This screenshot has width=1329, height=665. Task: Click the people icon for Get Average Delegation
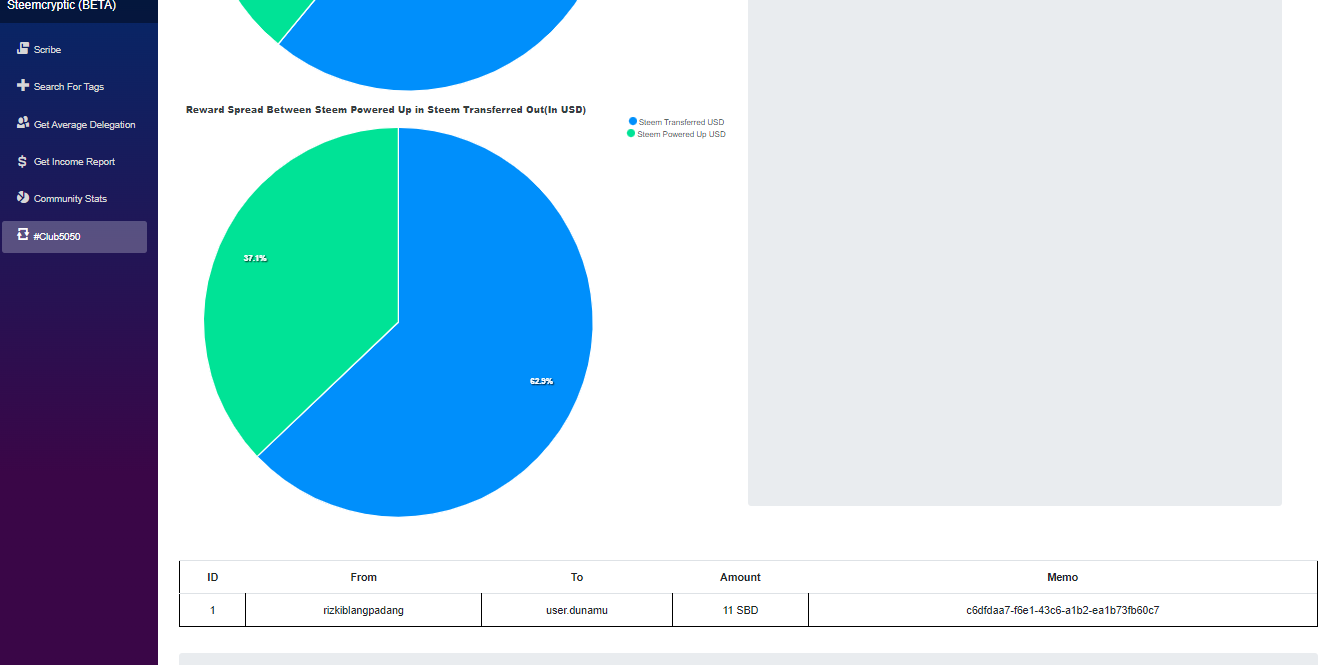click(x=23, y=123)
